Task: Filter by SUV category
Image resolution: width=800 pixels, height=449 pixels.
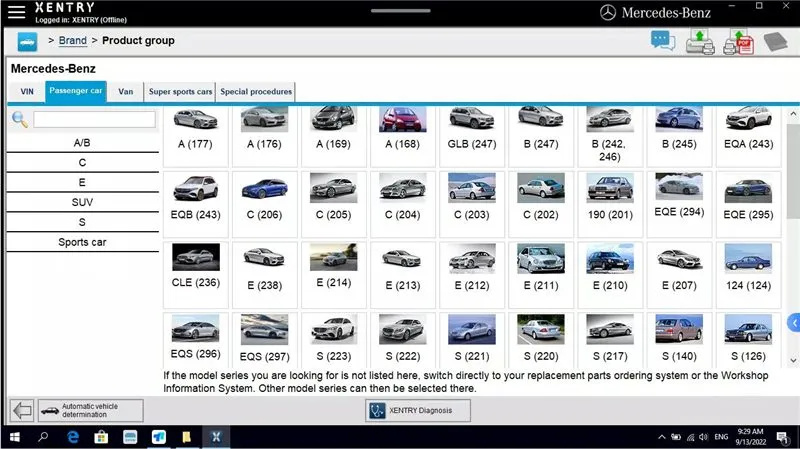Action: tap(82, 203)
